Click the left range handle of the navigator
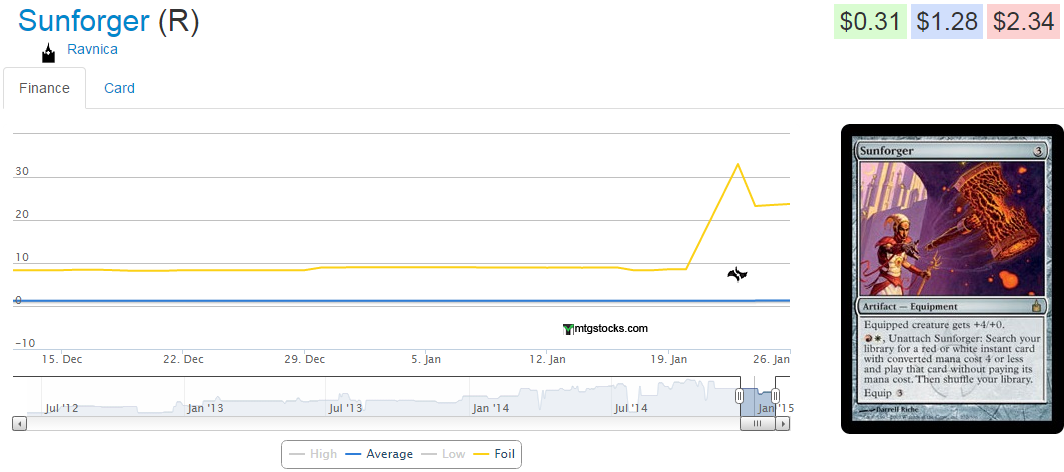The image size is (1064, 472). pos(740,396)
